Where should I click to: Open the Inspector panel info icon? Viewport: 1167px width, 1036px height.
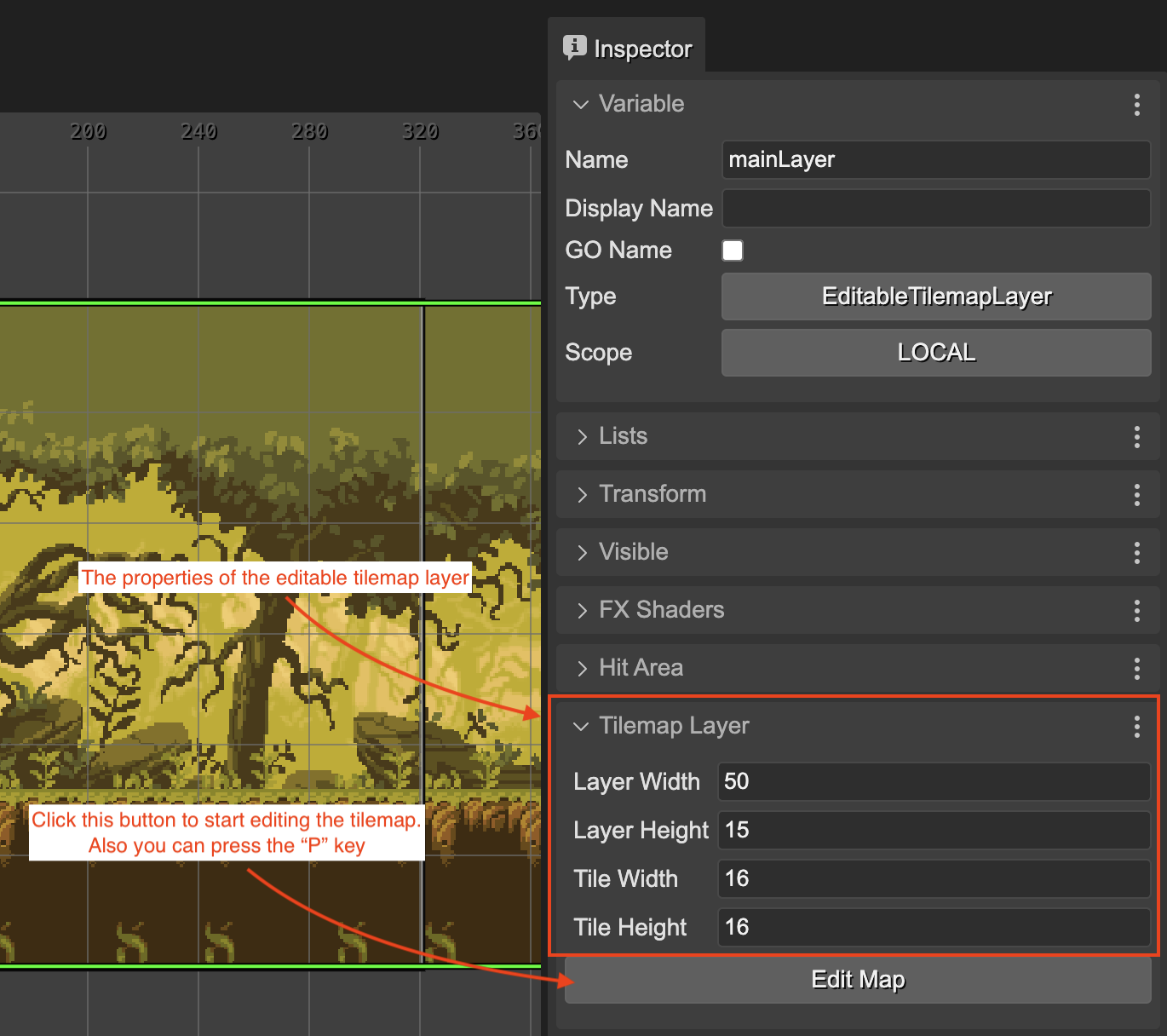(575, 48)
